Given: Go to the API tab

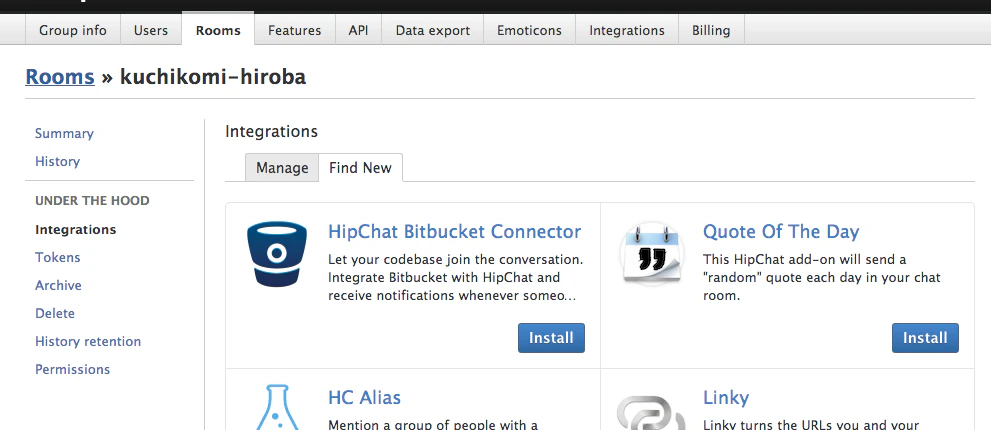Looking at the screenshot, I should point(358,30).
